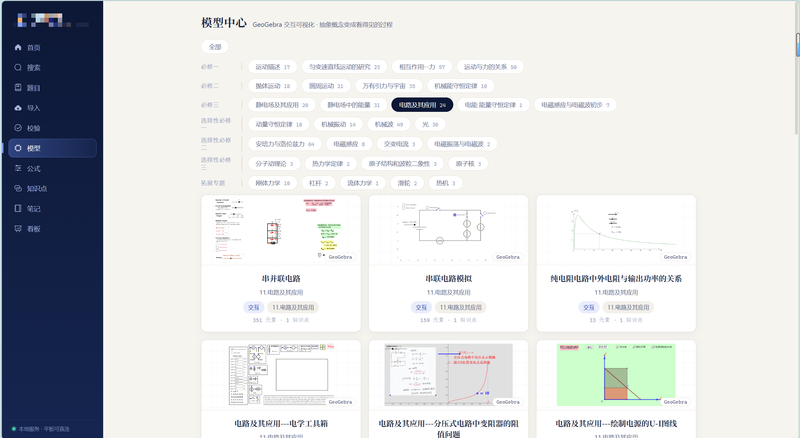Open the 校验 checkmark icon in sidebar
The width and height of the screenshot is (800, 438).
[x=18, y=128]
